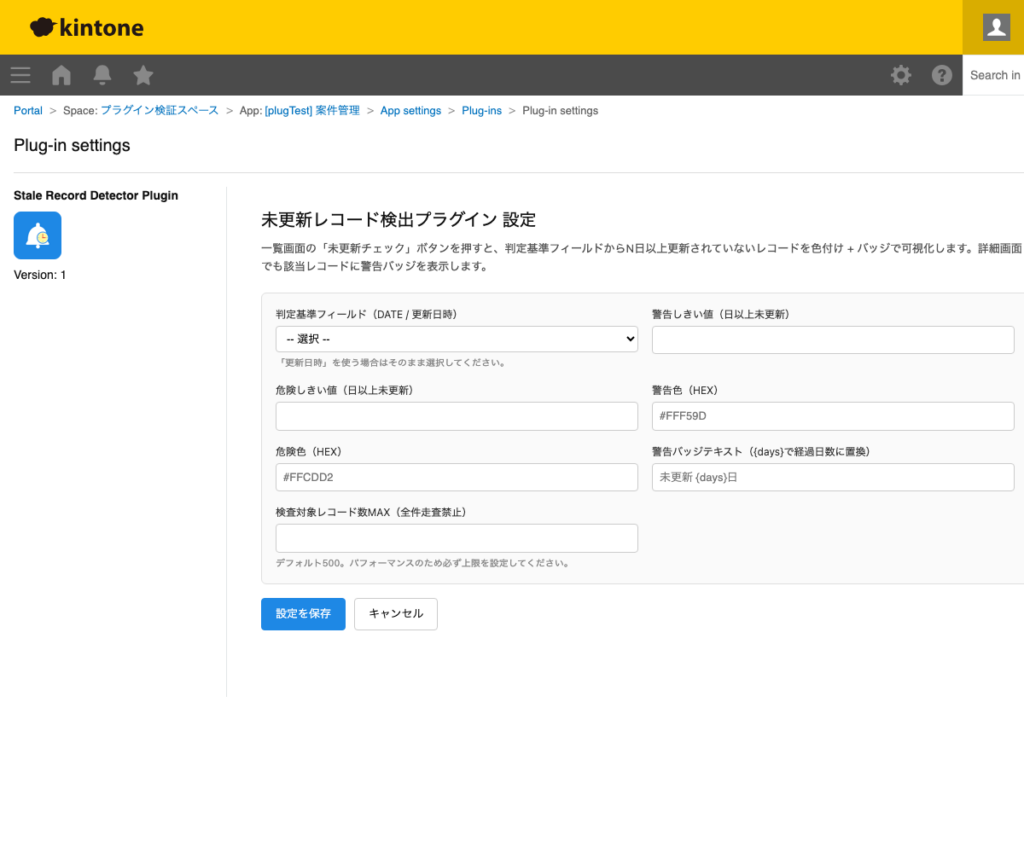Click the search input field
This screenshot has width=1024, height=853.
tap(995, 75)
